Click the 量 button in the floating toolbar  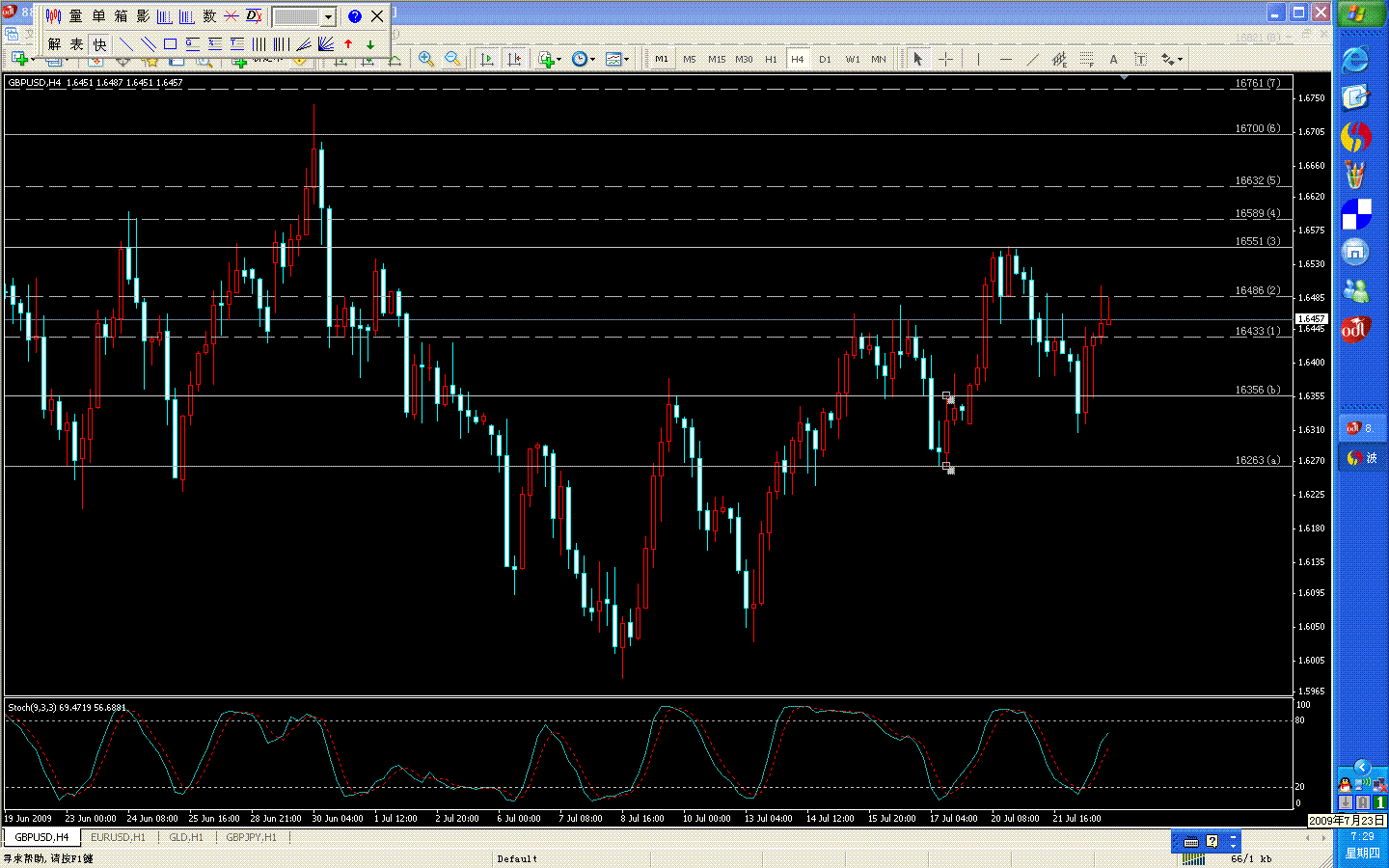click(x=76, y=16)
